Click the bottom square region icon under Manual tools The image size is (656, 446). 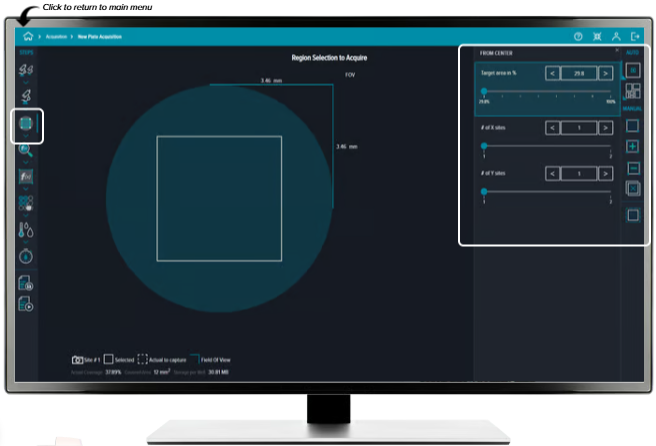tap(633, 215)
